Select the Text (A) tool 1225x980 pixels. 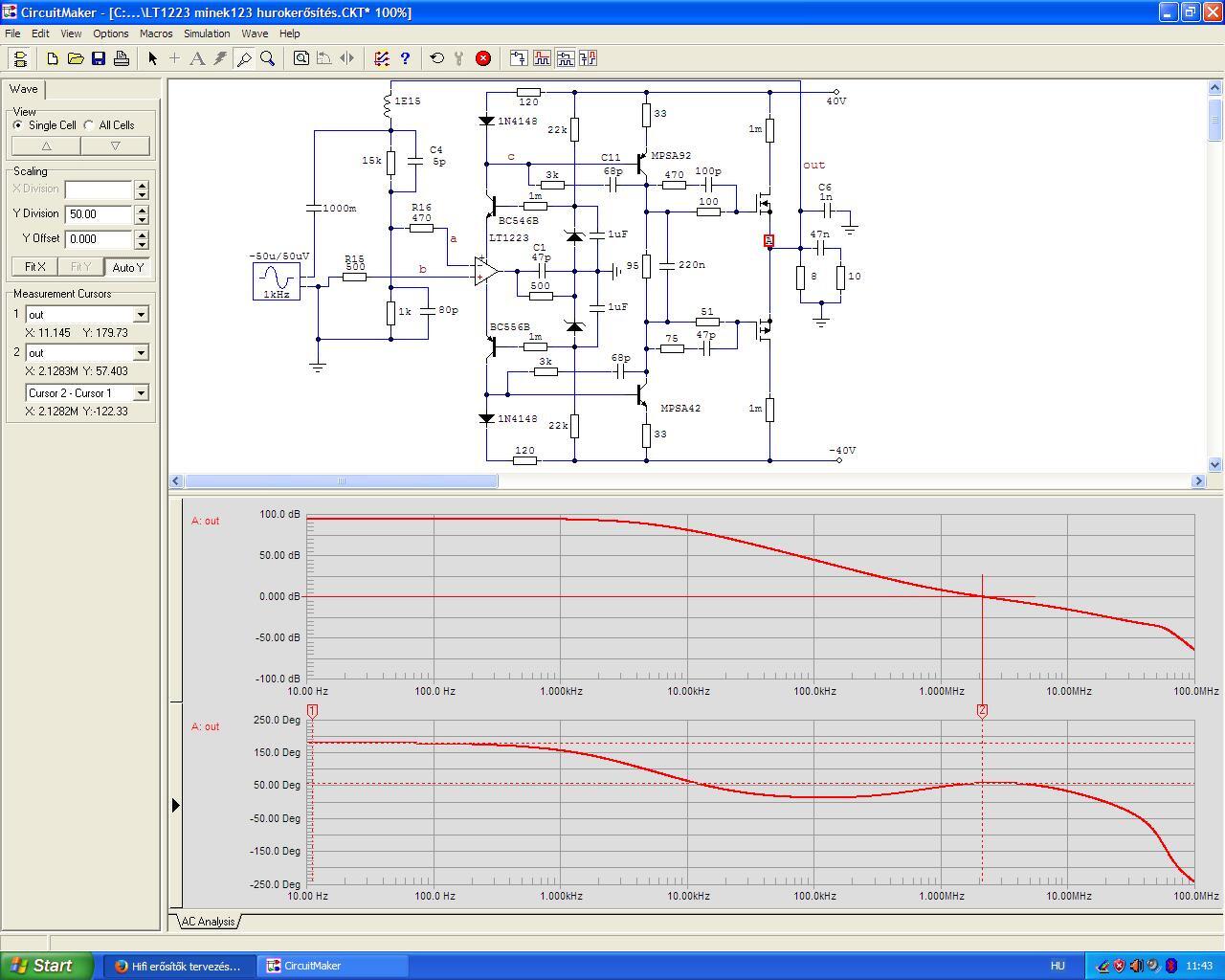point(197,58)
